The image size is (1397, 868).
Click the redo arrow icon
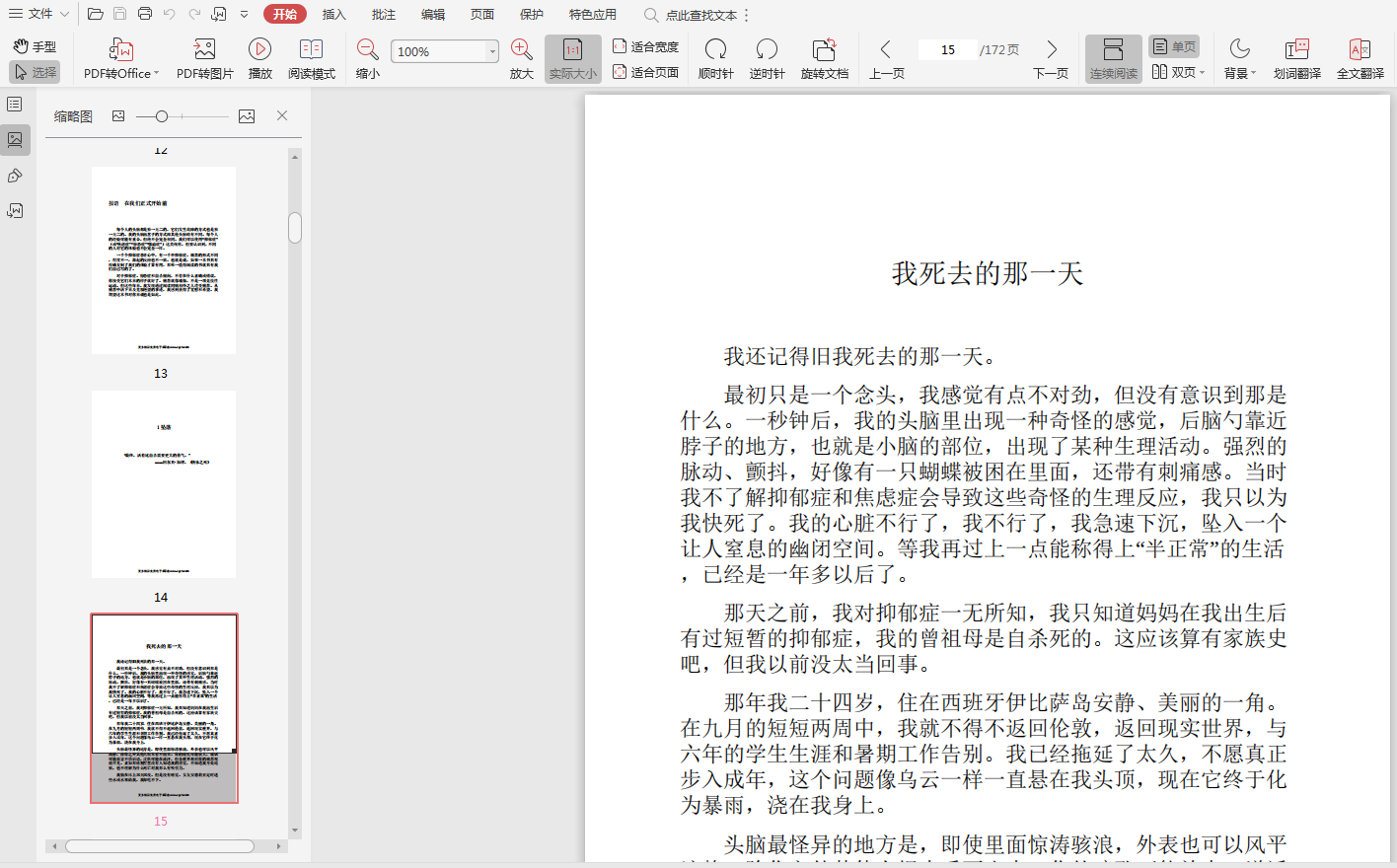click(194, 14)
